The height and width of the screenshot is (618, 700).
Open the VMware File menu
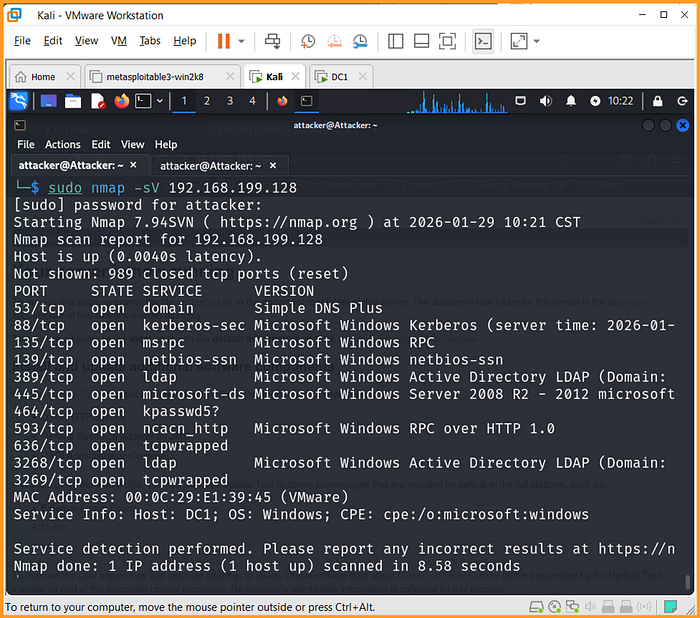click(22, 41)
